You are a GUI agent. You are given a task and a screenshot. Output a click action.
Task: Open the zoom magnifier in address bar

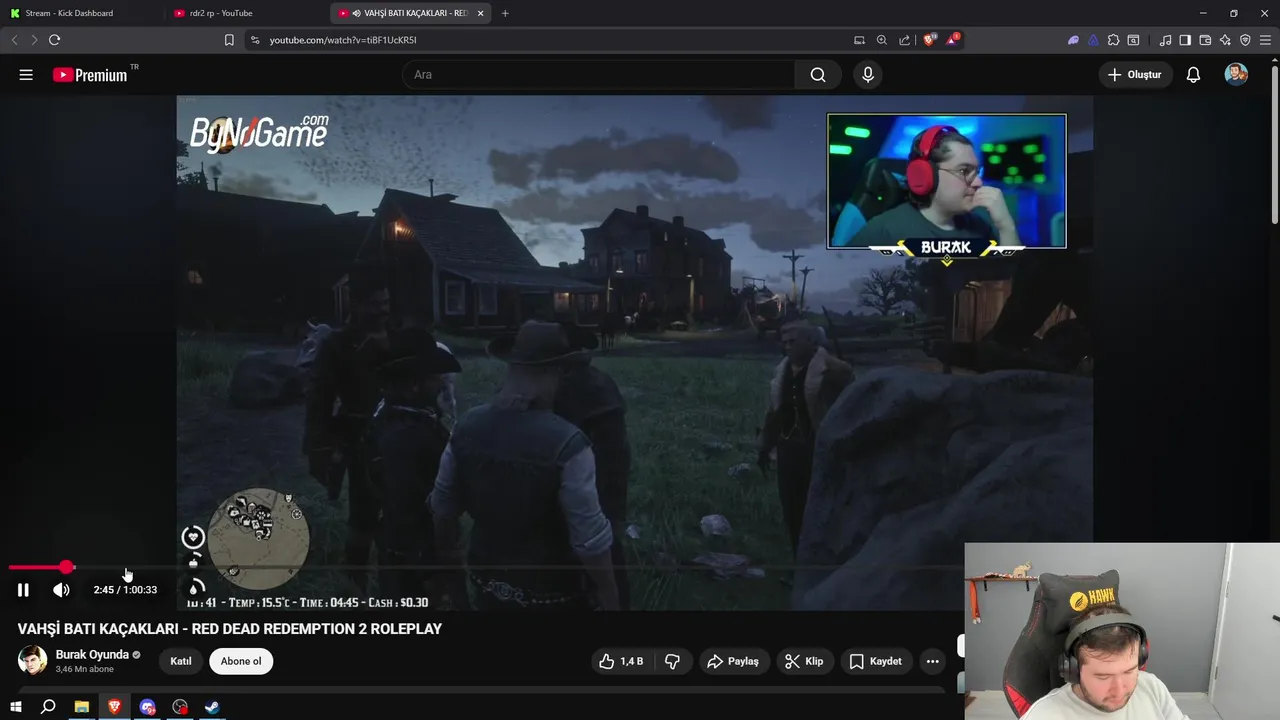click(x=882, y=40)
